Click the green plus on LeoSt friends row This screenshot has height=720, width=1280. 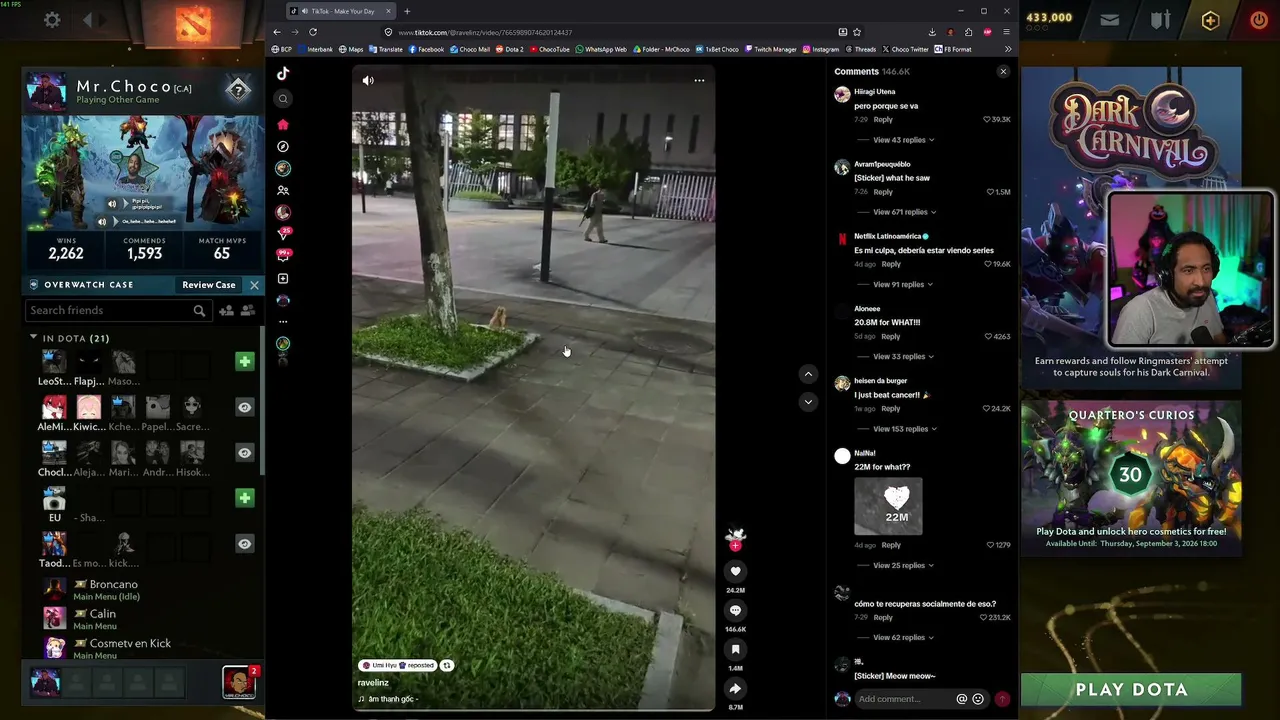pos(245,361)
